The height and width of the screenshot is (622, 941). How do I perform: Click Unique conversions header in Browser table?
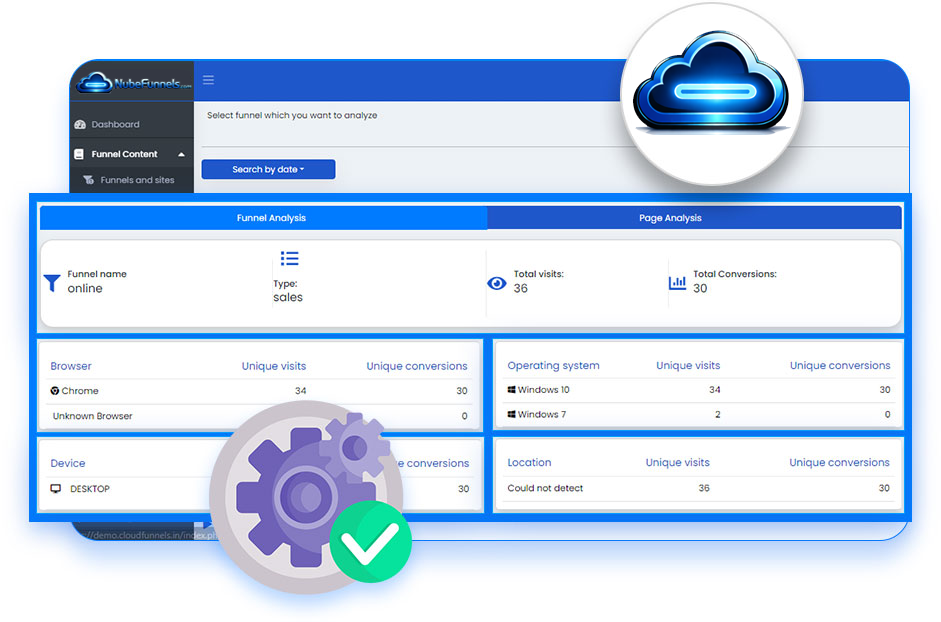(x=416, y=366)
